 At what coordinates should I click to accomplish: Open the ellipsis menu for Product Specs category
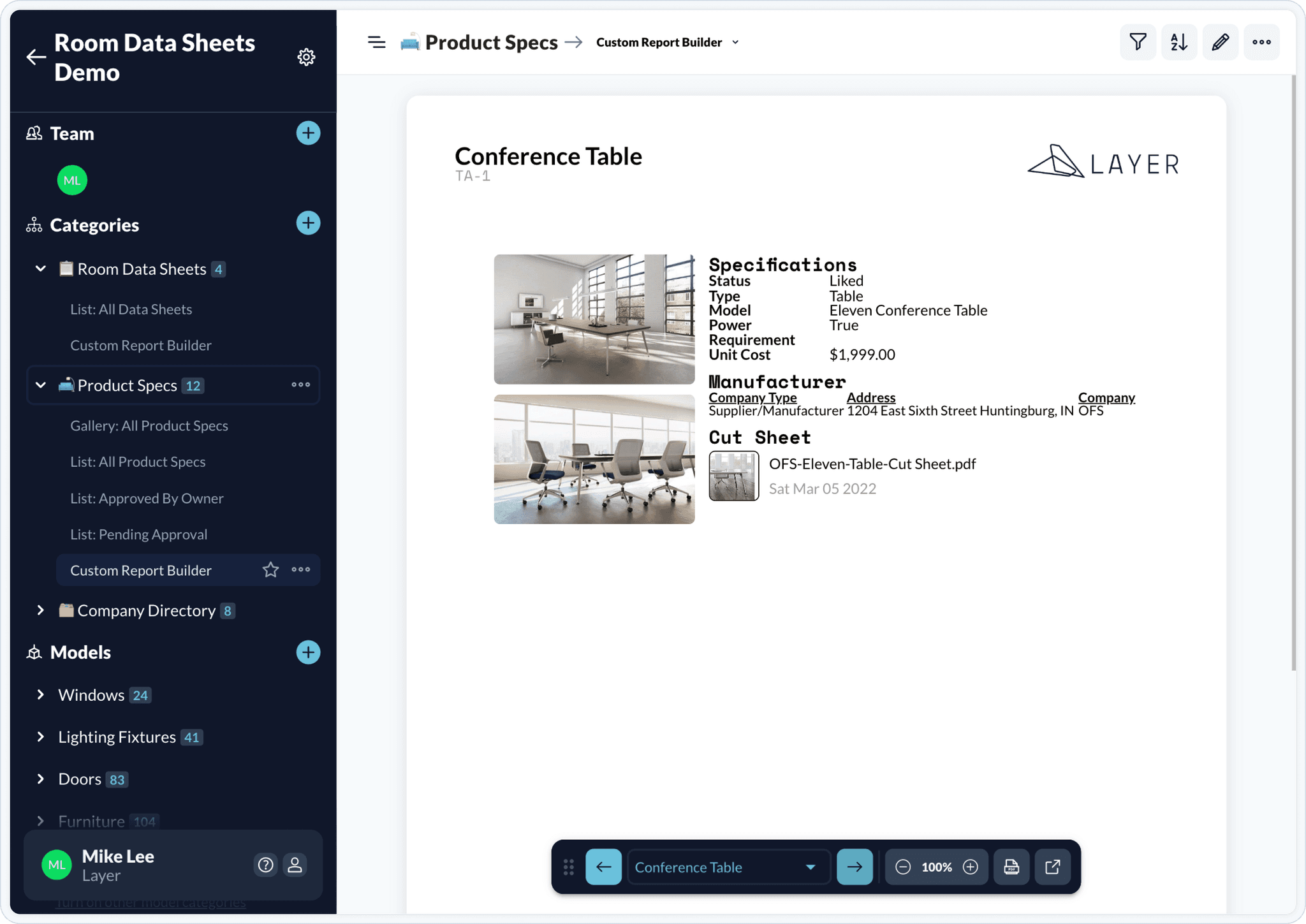click(300, 385)
